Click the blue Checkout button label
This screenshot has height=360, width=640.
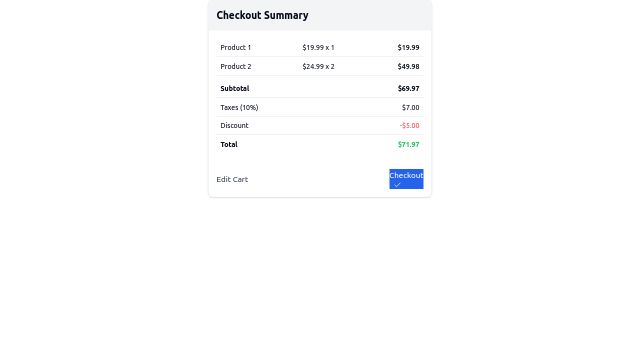(x=406, y=175)
